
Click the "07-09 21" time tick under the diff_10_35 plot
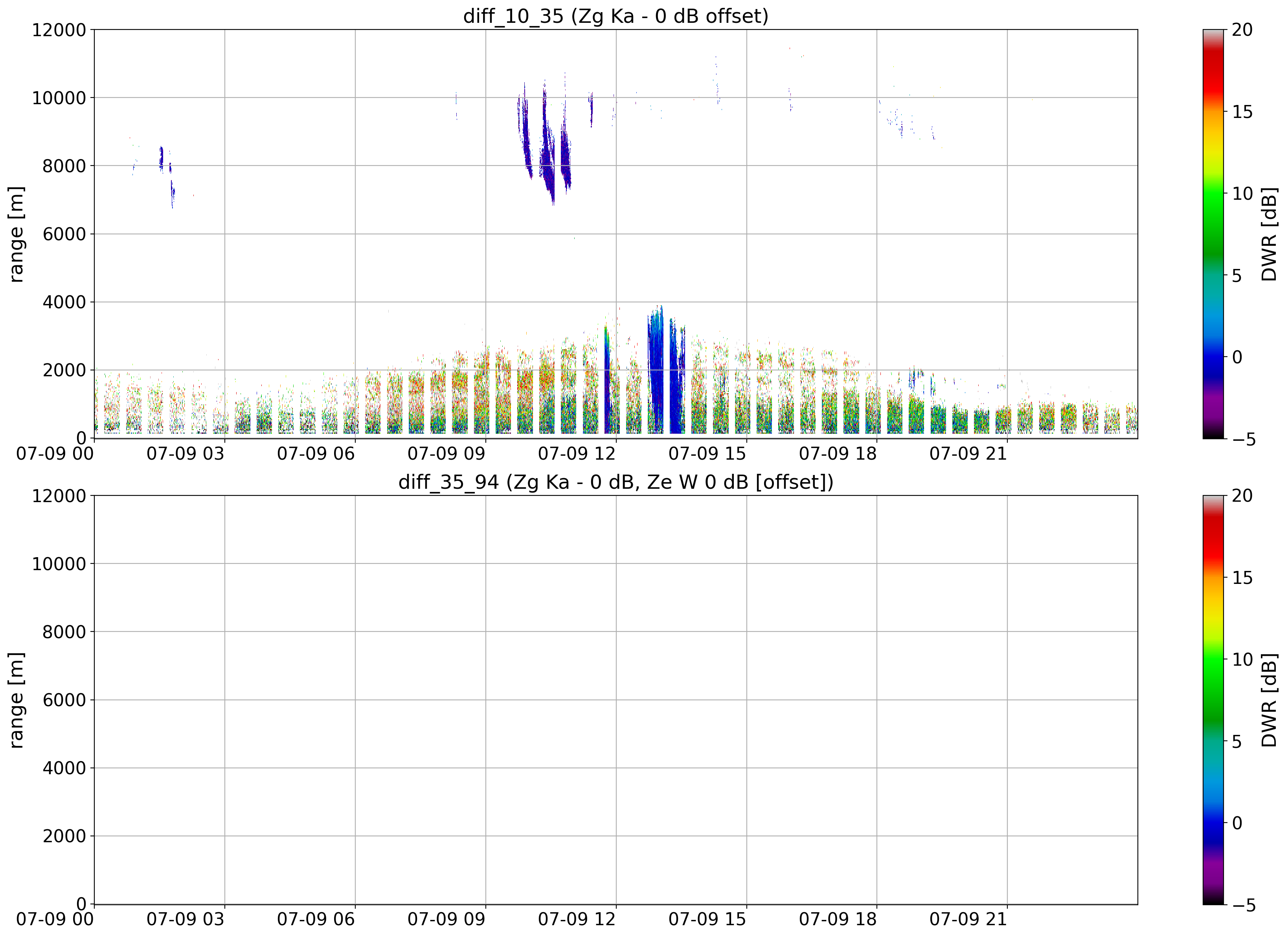969,453
